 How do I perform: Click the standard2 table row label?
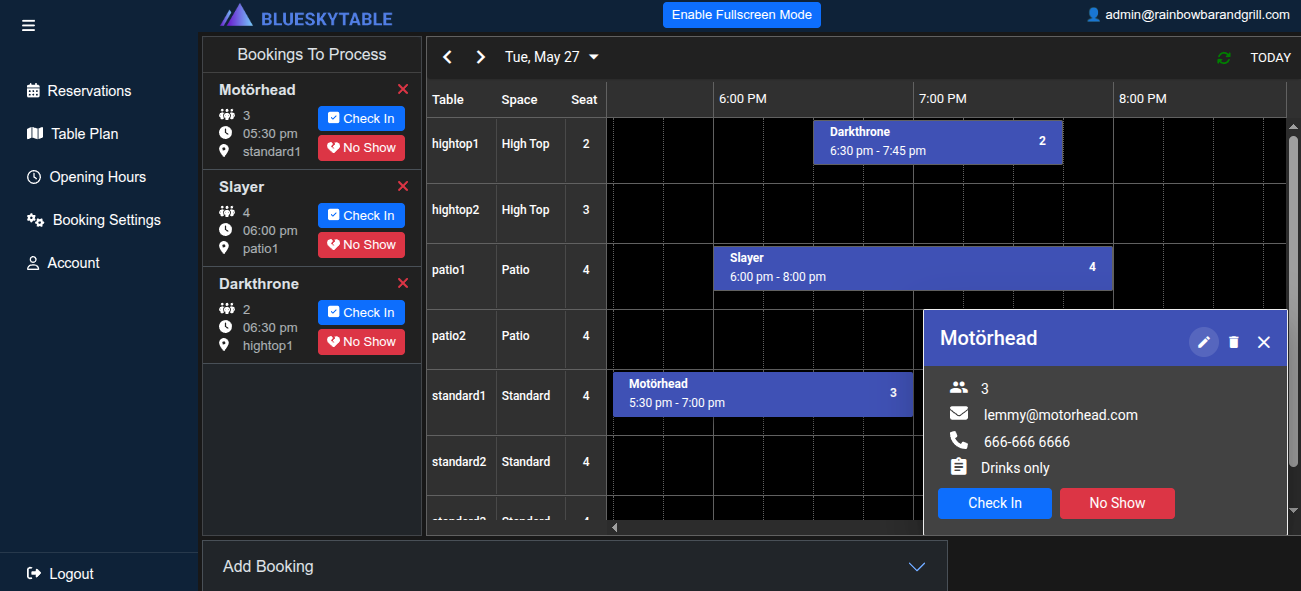pyautogui.click(x=459, y=462)
